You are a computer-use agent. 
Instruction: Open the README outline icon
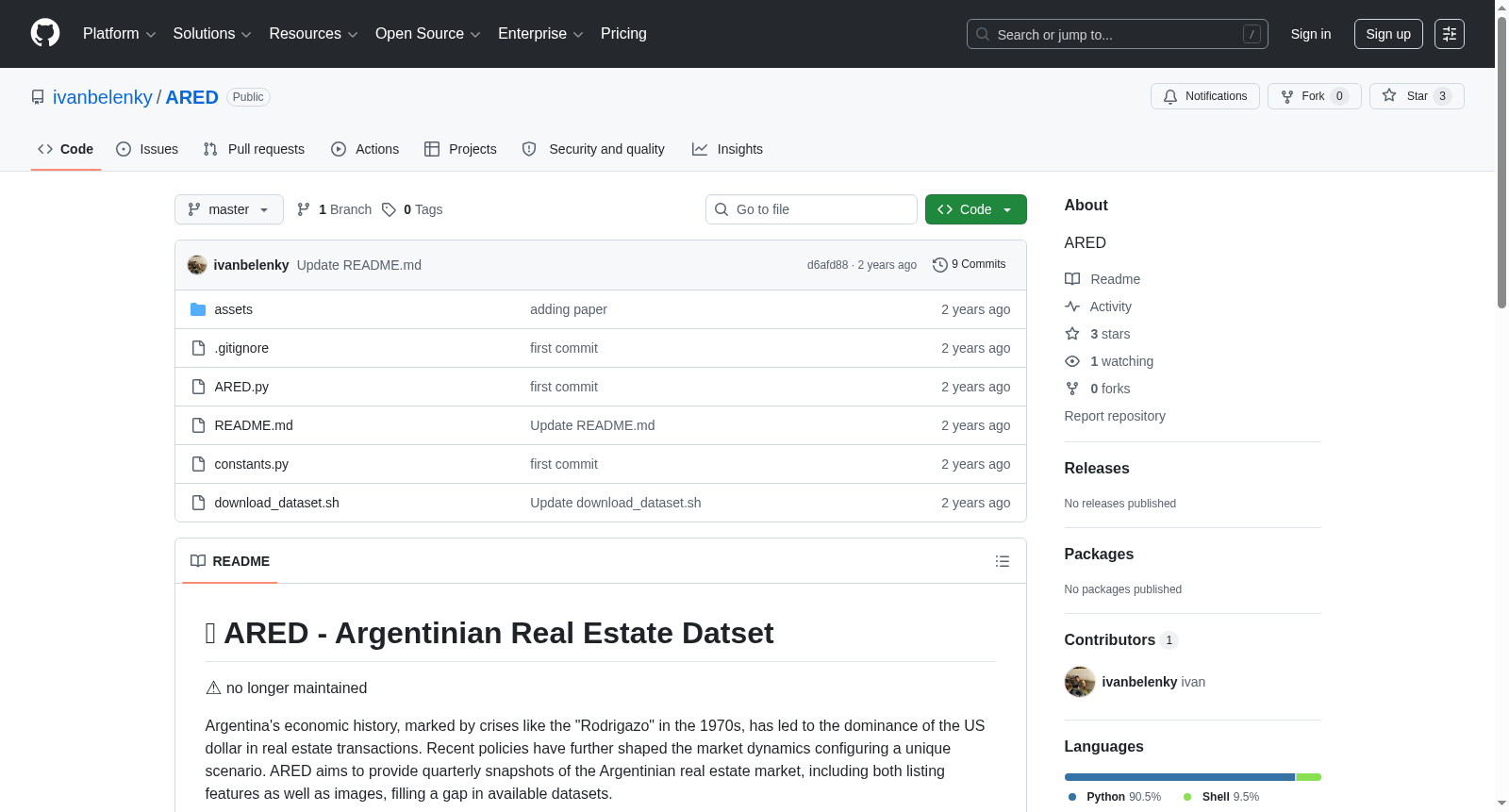coord(1003,561)
